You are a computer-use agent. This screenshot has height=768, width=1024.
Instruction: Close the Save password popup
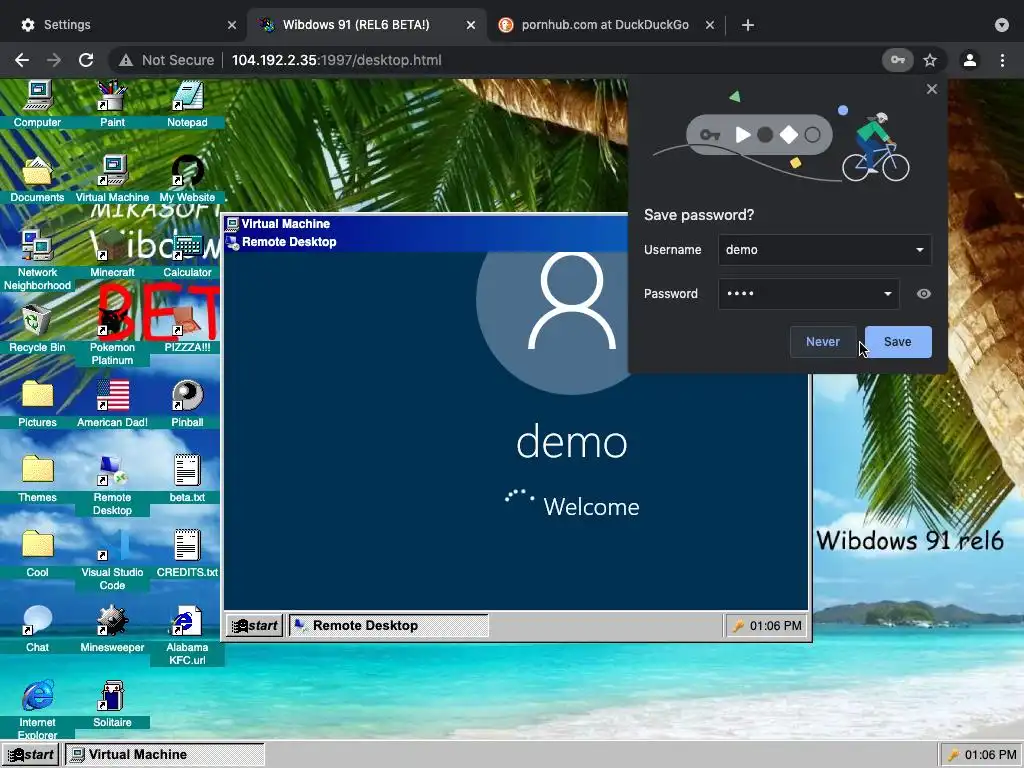(x=932, y=89)
